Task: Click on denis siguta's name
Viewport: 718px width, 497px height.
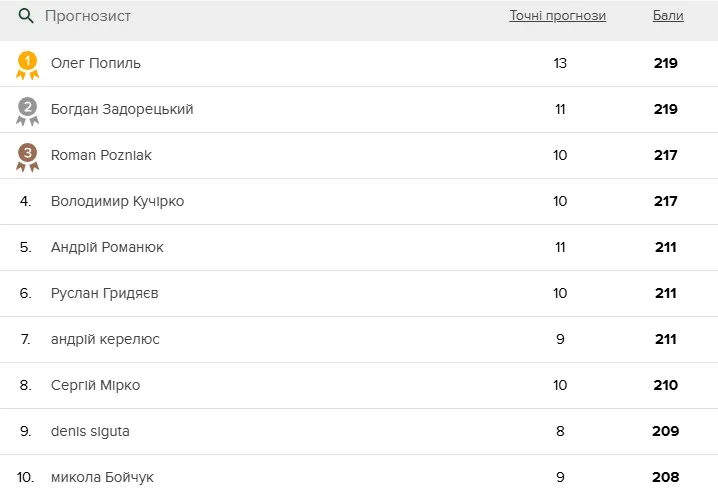Action: click(90, 431)
